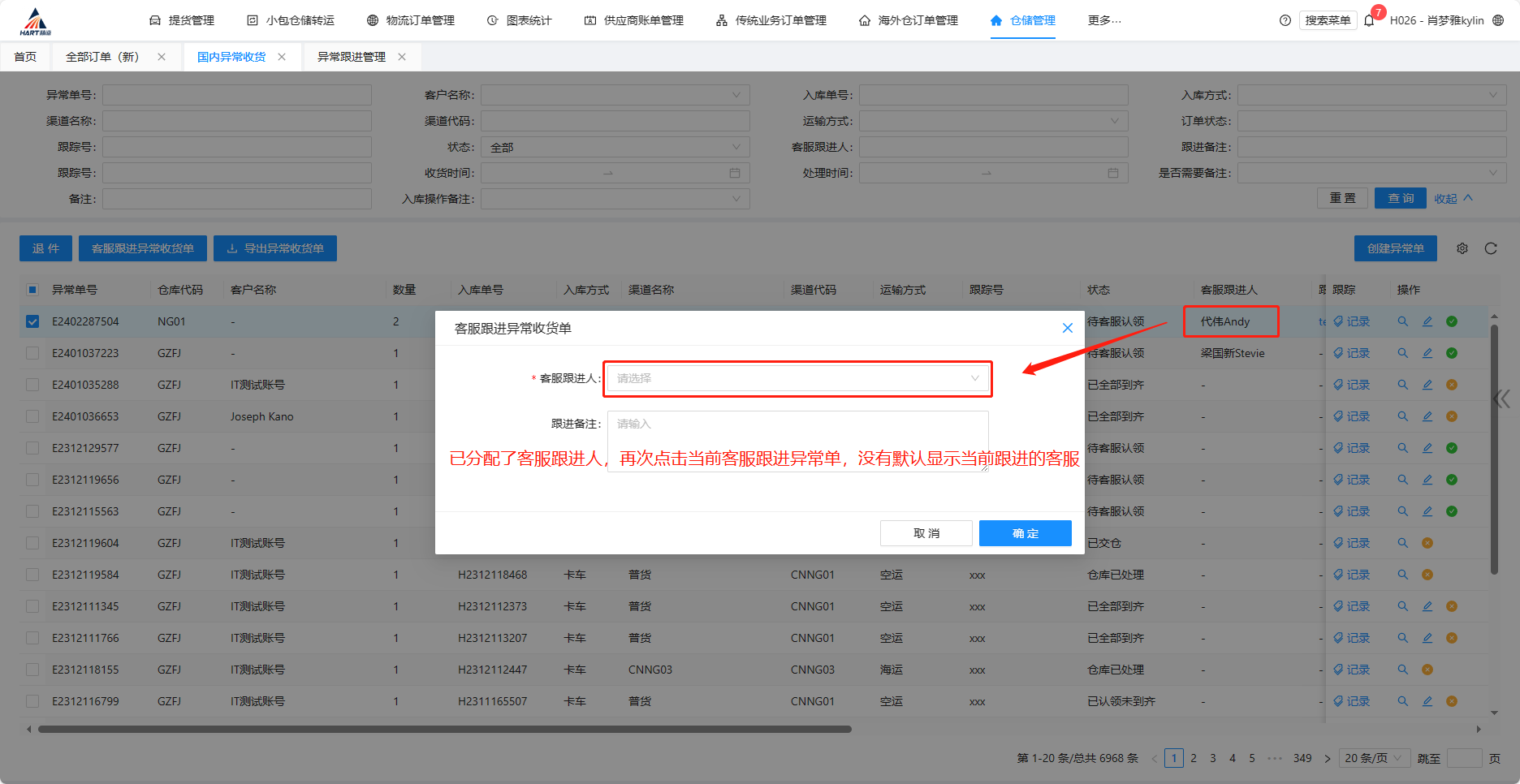Screen dimensions: 1520x784
Task: Click magnifier view icon for E2402287504
Action: (1402, 321)
